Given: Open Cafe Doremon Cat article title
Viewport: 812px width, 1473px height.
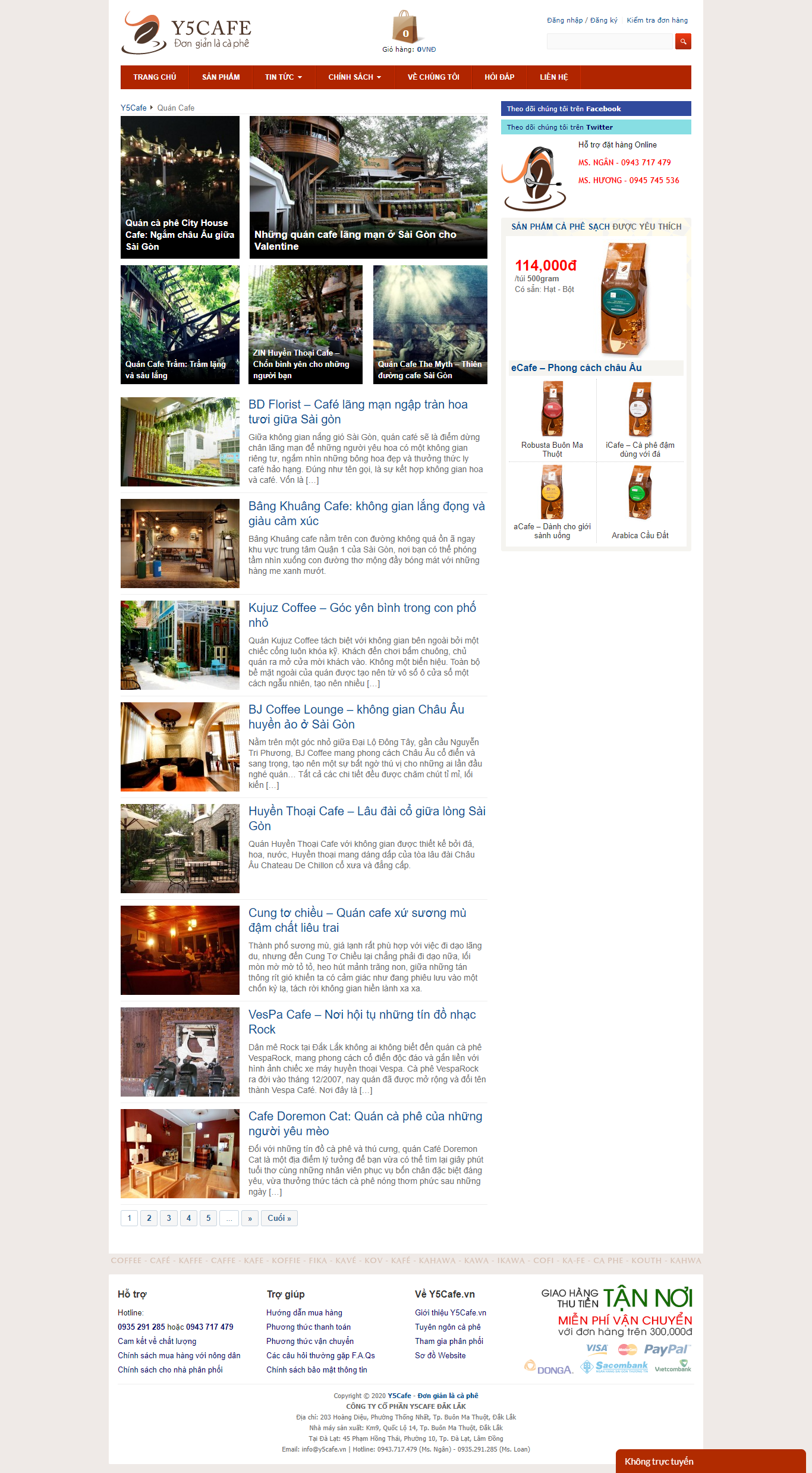Looking at the screenshot, I should click(x=366, y=1123).
